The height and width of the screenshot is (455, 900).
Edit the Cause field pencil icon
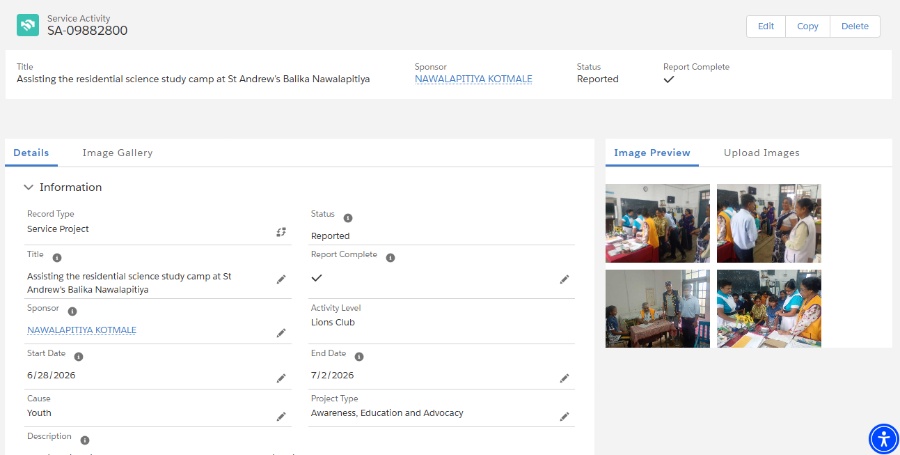tap(281, 417)
